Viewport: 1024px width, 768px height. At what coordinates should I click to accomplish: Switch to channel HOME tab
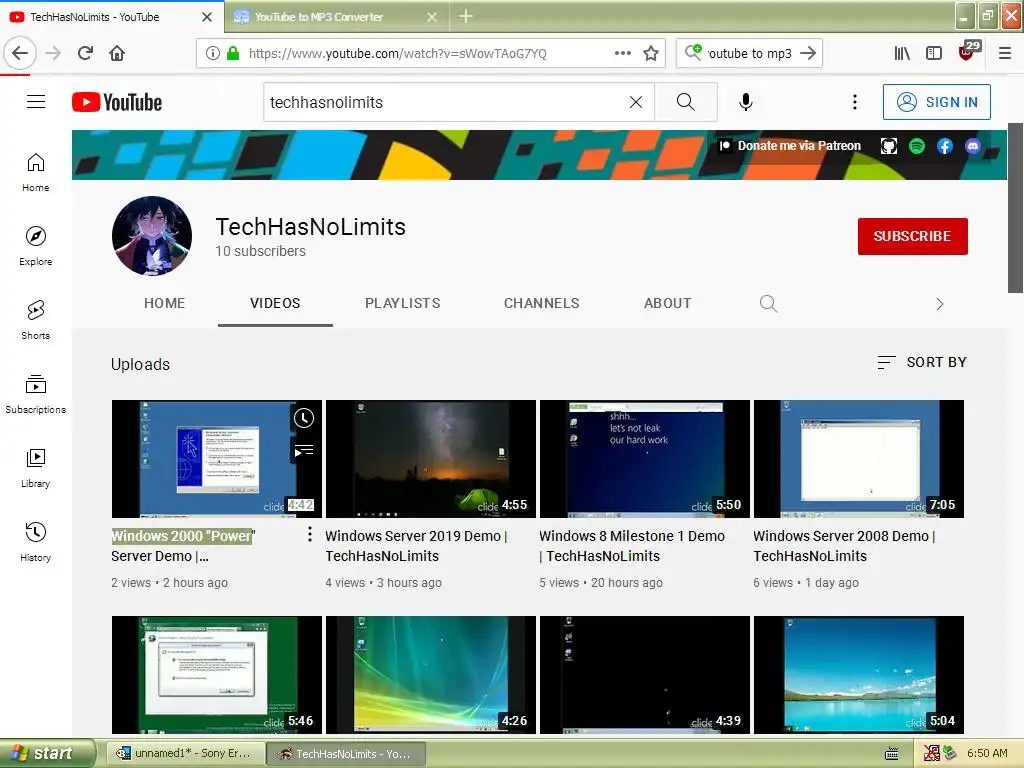(x=165, y=304)
